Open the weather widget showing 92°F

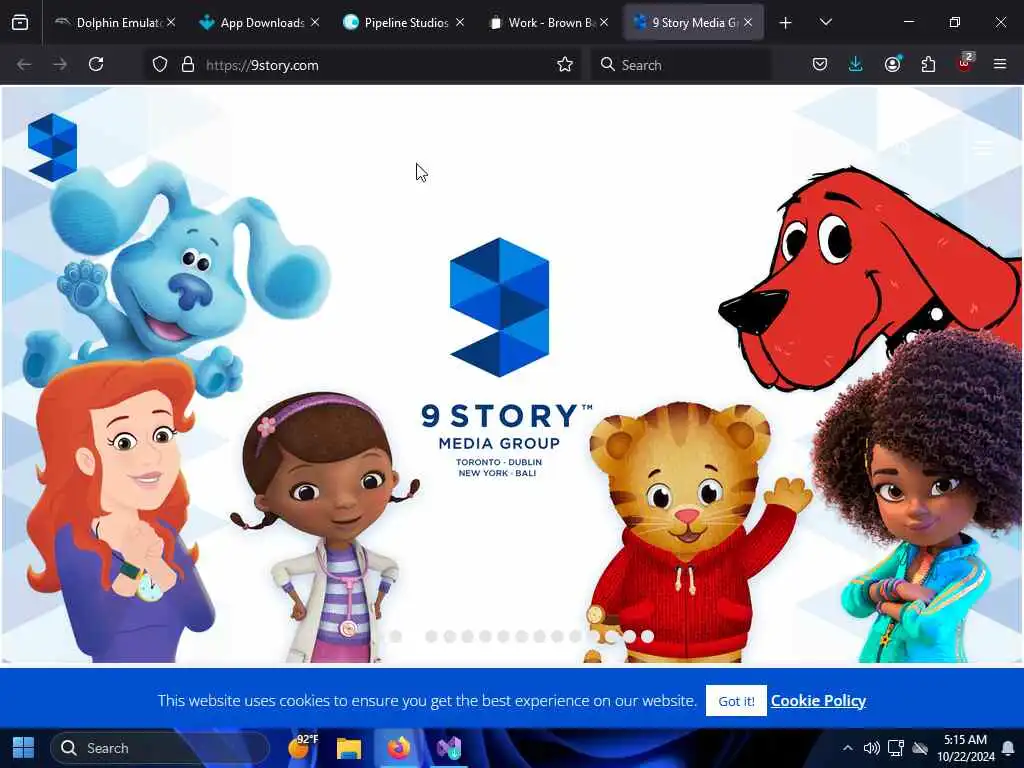click(302, 747)
